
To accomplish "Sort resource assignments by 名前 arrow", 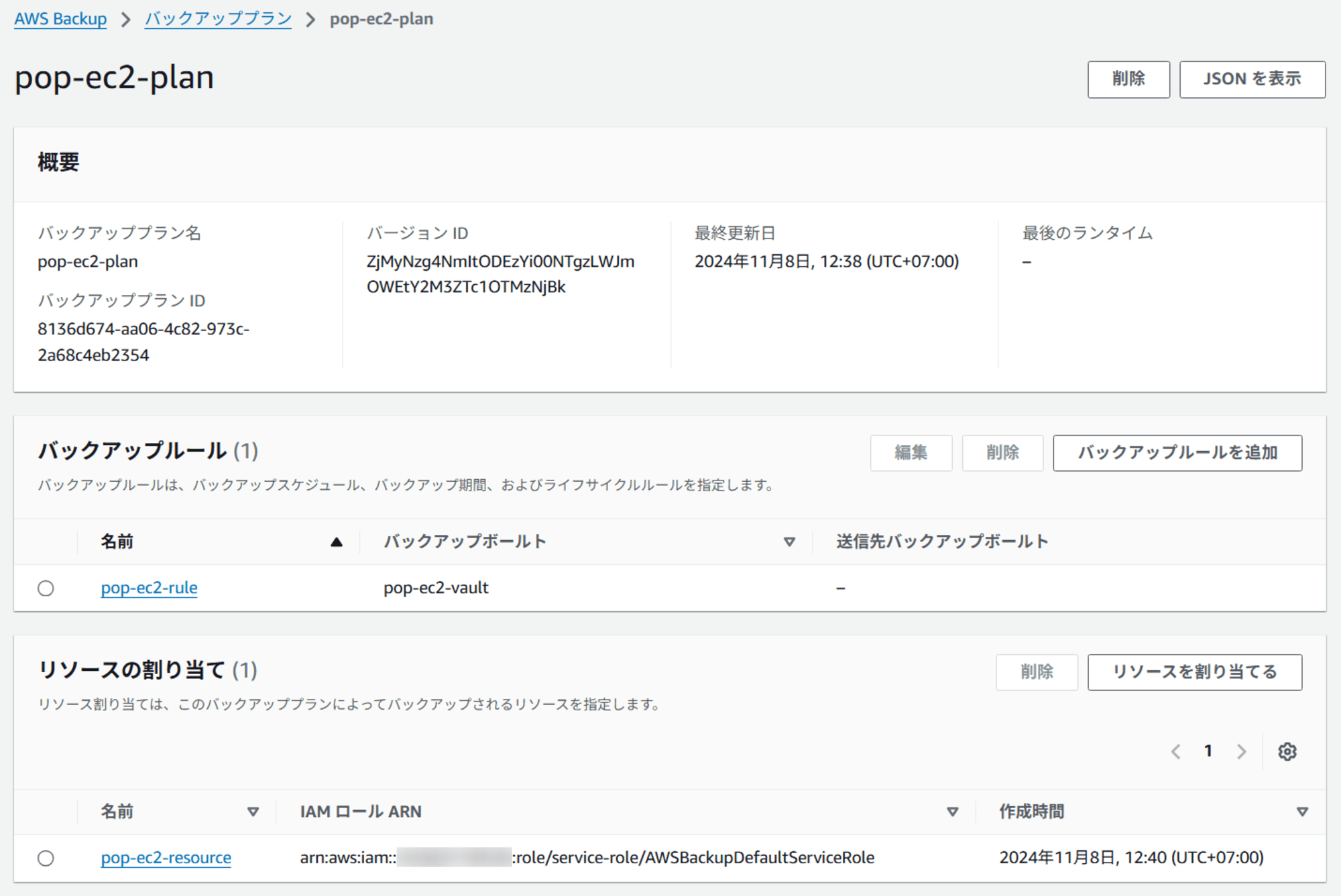I will 253,812.
